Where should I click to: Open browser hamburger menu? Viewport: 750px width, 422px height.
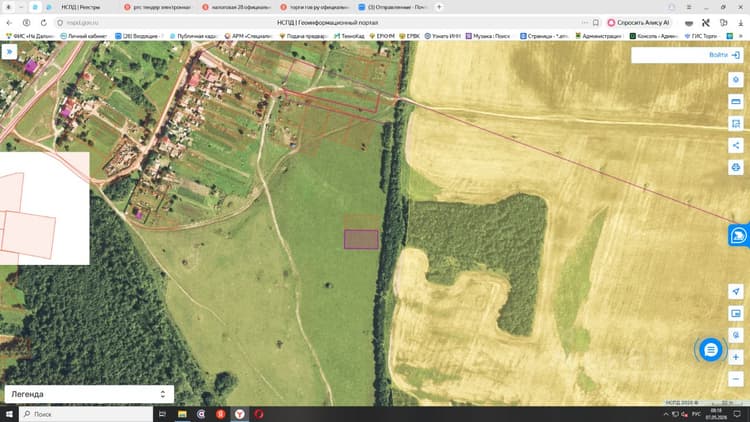(689, 7)
